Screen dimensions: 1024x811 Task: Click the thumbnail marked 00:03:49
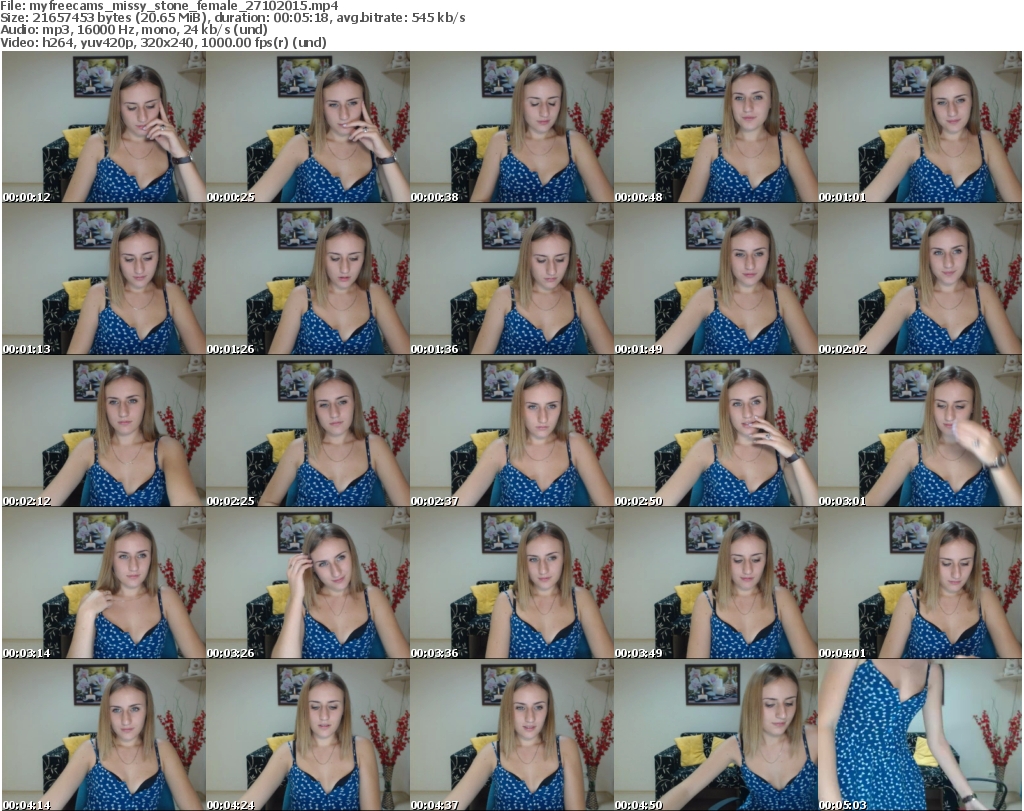point(716,583)
